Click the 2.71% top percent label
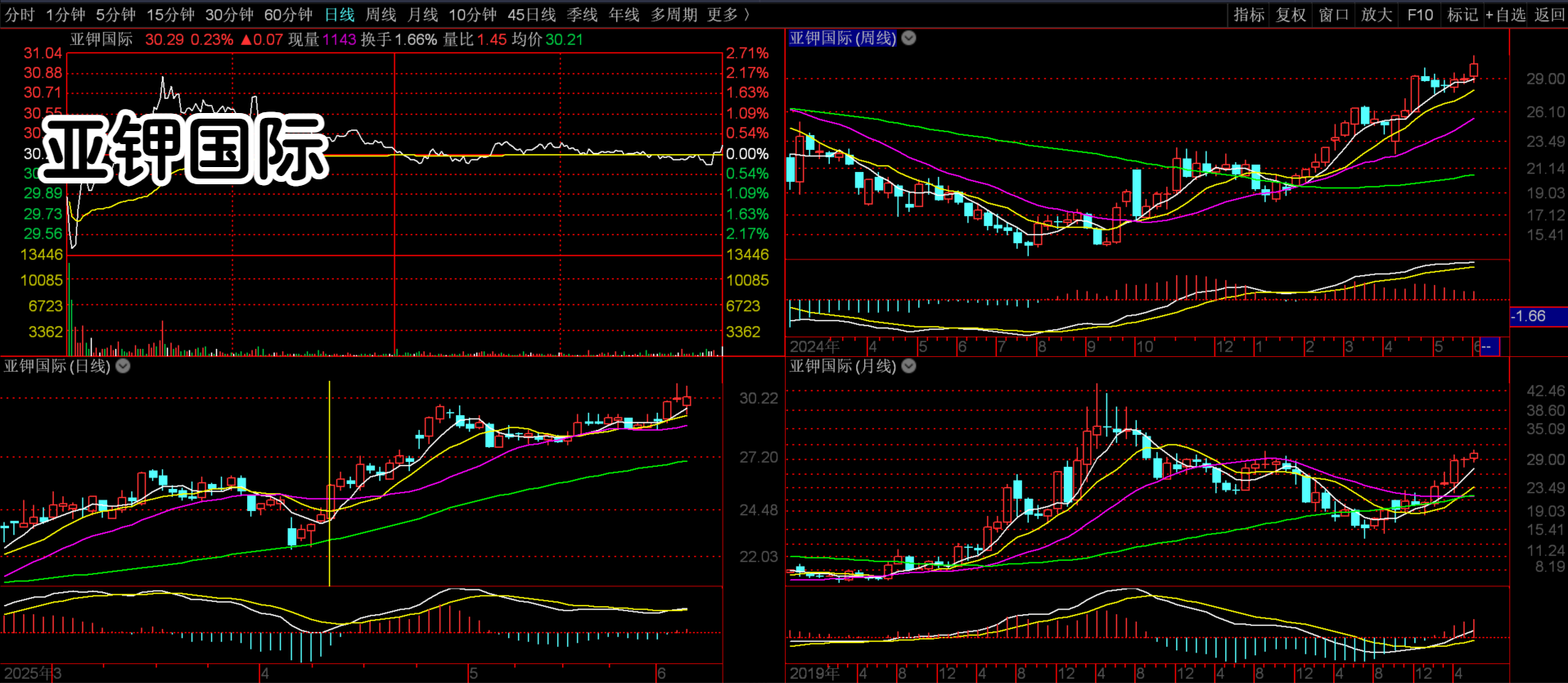Screen dimensions: 1568x683 coord(747,53)
